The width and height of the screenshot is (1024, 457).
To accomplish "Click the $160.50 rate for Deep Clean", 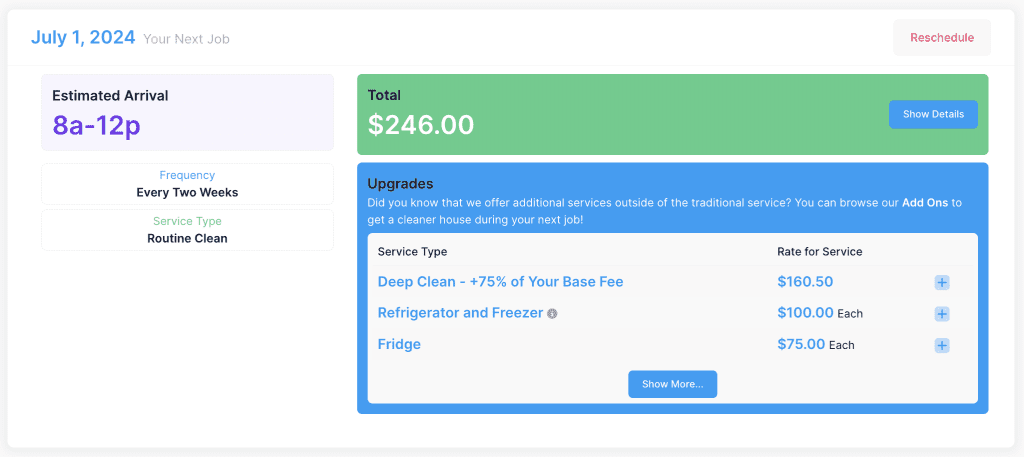I will [805, 282].
